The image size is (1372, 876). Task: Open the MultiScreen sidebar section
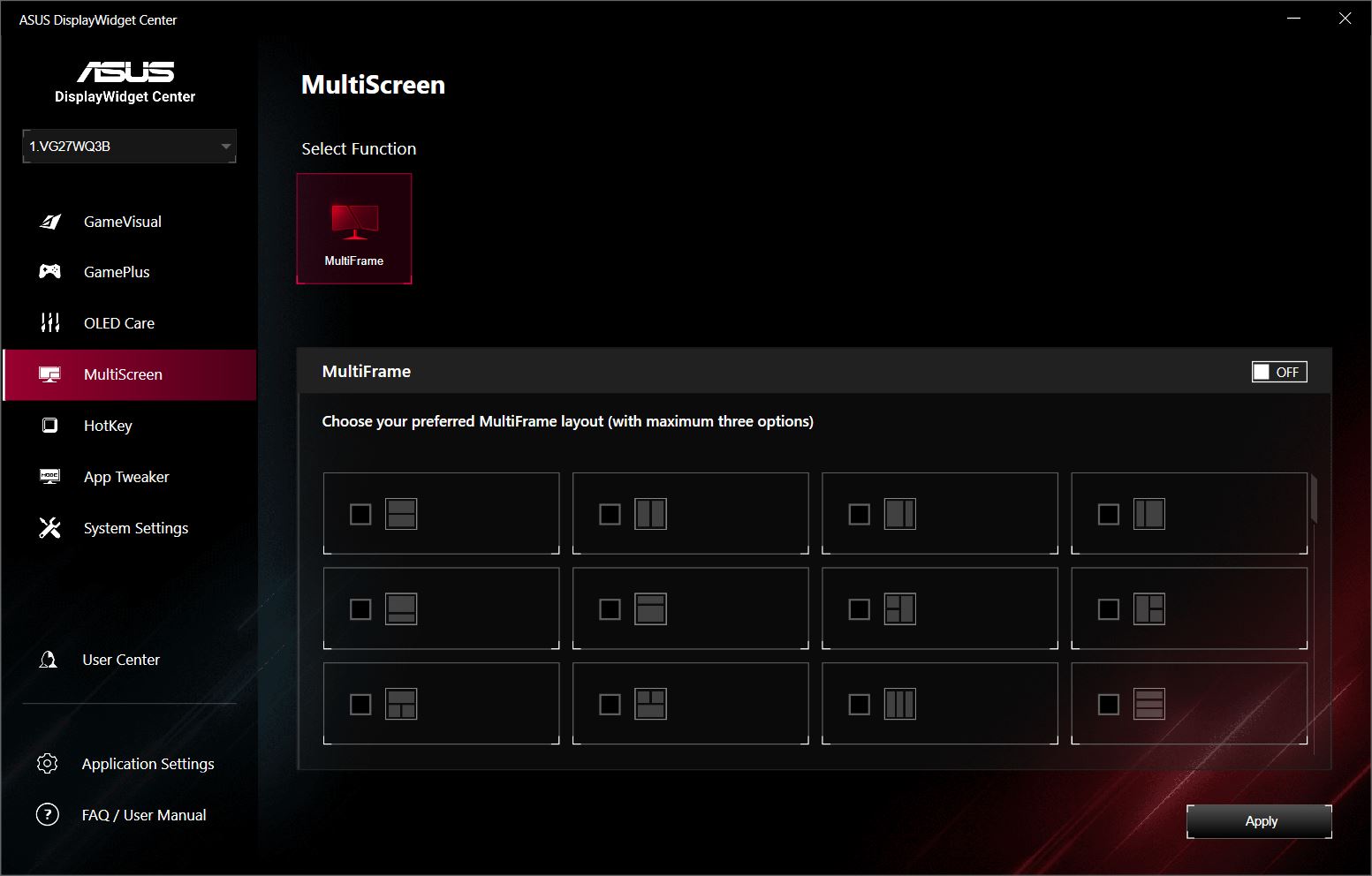tap(130, 374)
